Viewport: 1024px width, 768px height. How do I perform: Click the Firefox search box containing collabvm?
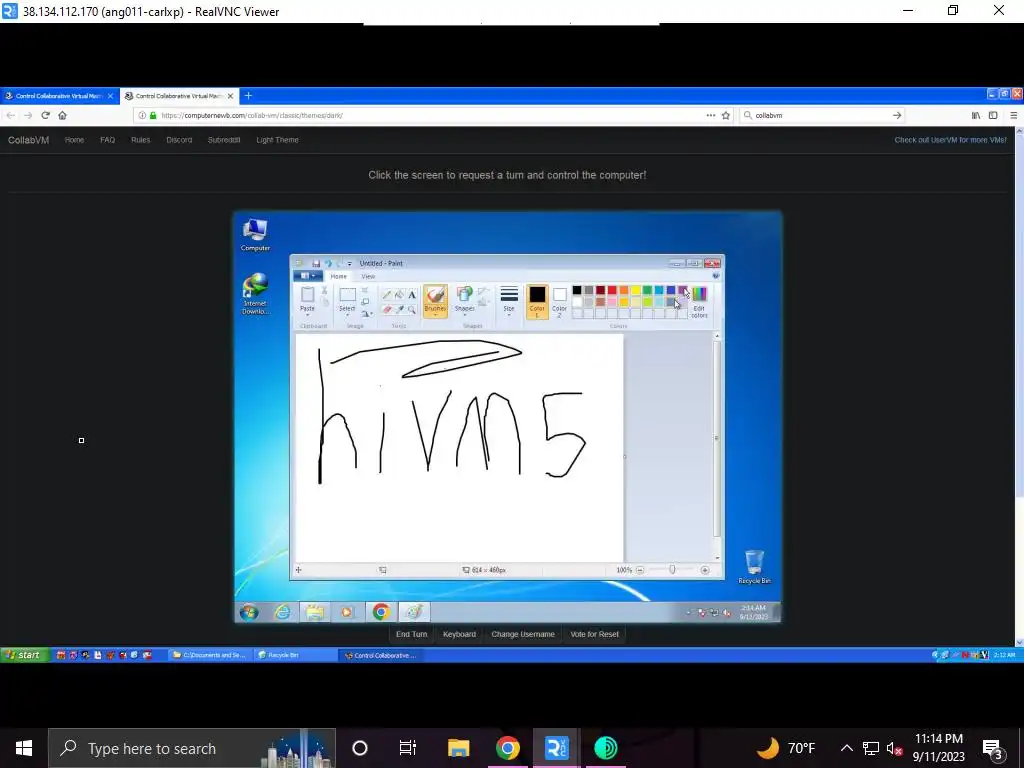822,115
